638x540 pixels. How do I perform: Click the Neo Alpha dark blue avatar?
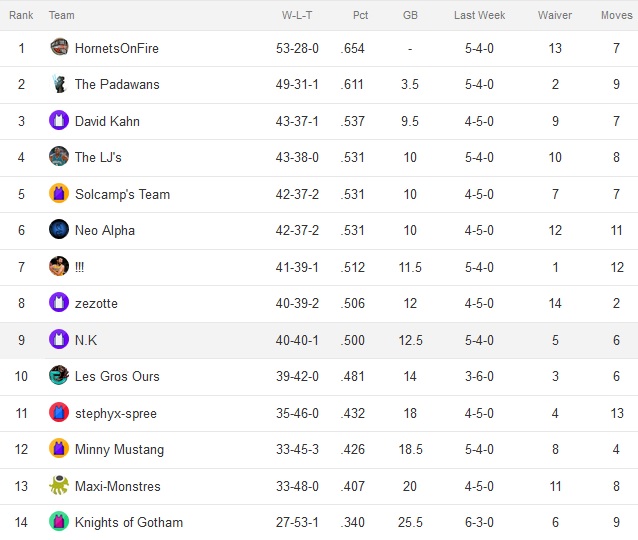(59, 230)
